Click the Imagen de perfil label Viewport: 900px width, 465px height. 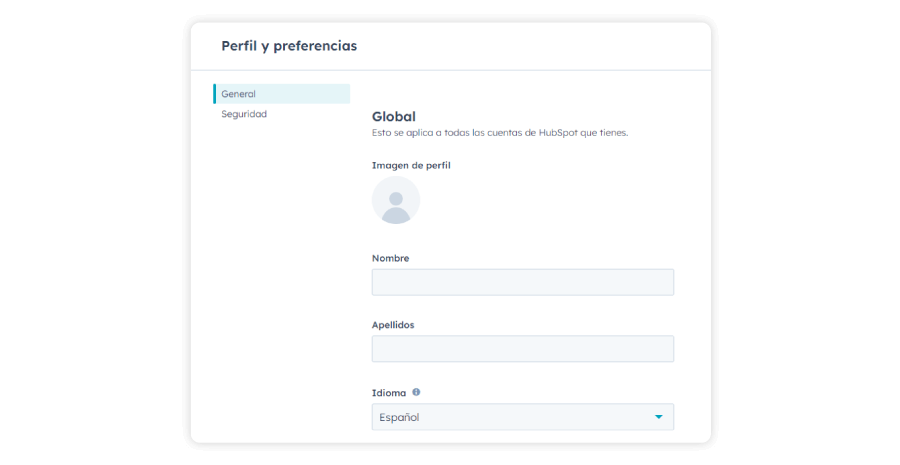411,165
